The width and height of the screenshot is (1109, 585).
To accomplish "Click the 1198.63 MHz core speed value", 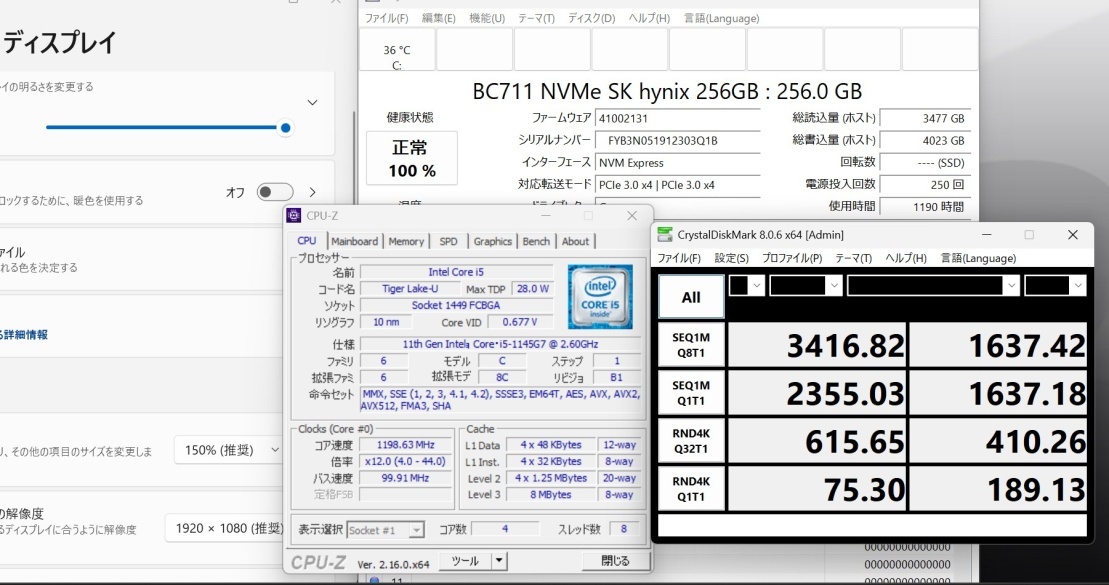I will [406, 445].
